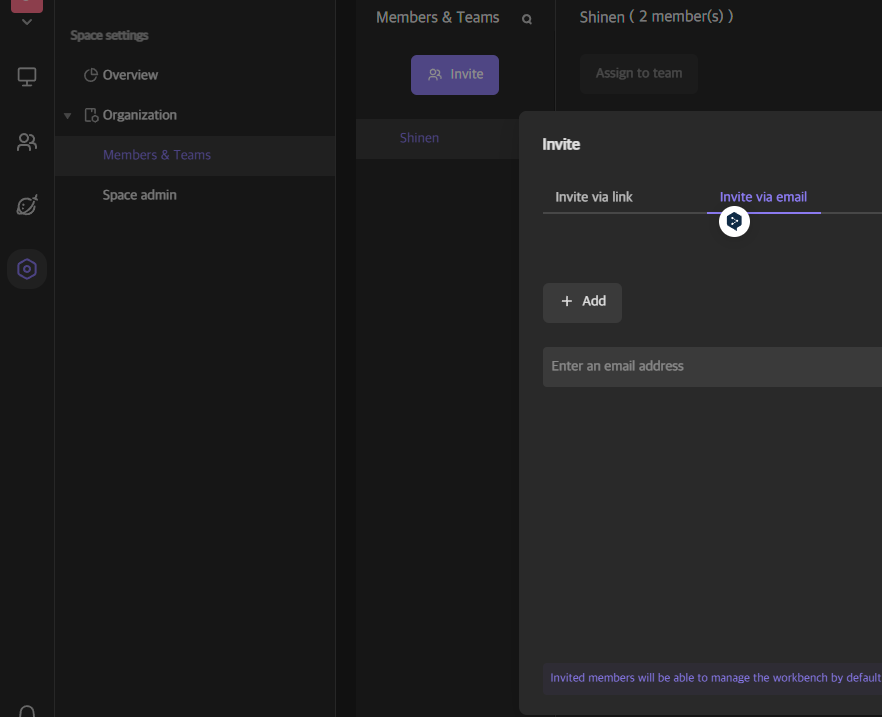Click the Shinen member count heading
The image size is (882, 717).
656,17
